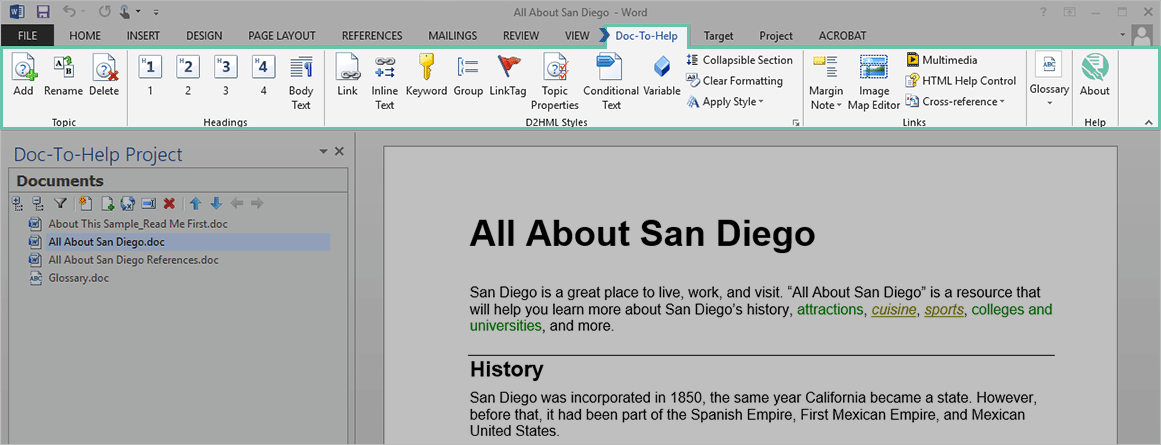Open Customize Quick Access Toolbar dropdown
Screen dimensions: 1161x445
point(156,12)
